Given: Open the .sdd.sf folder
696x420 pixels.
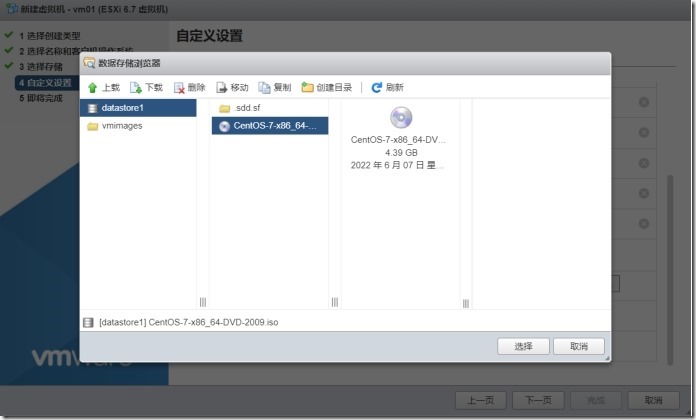Looking at the screenshot, I should 270,108.
